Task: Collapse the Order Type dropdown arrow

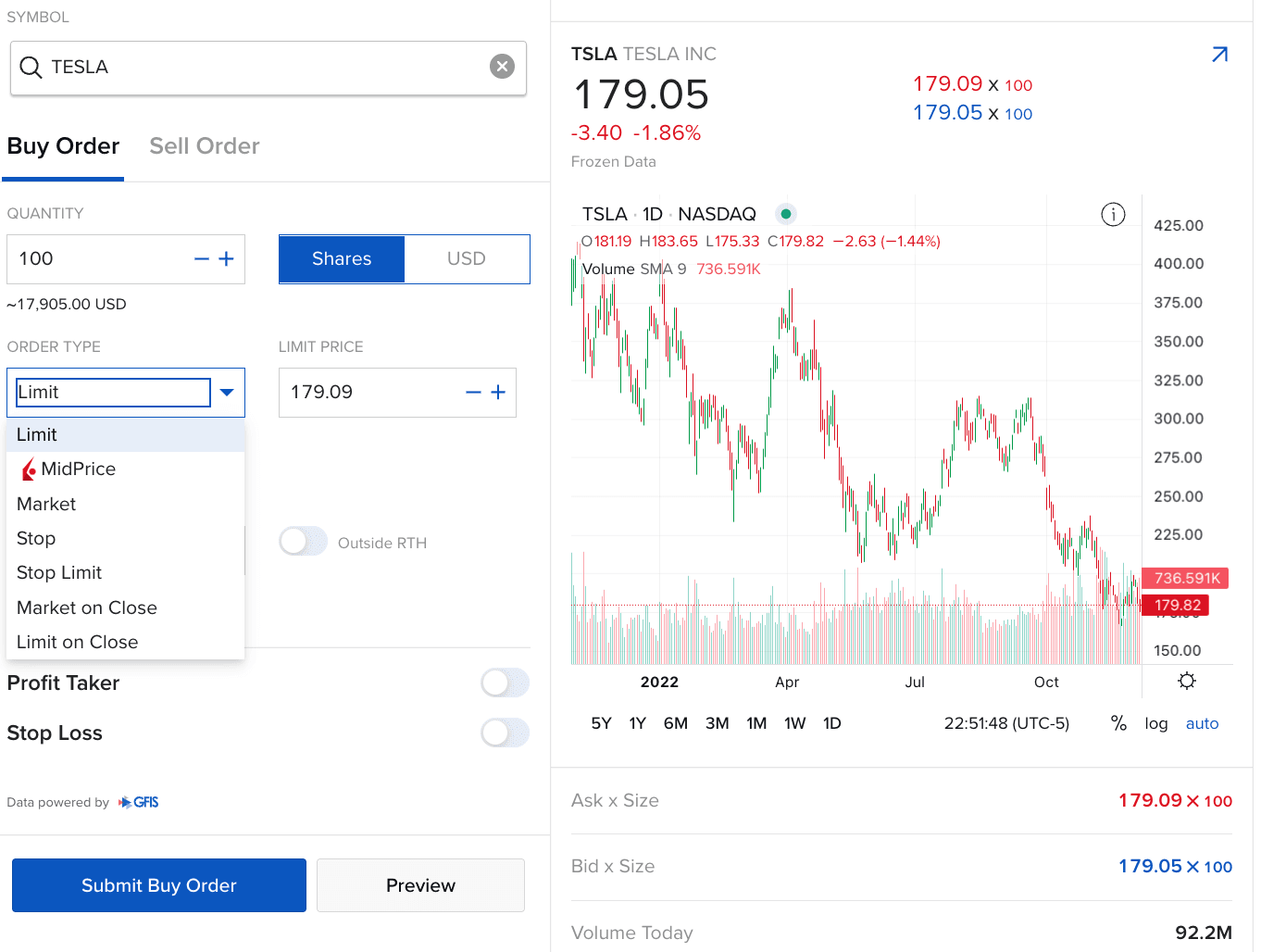Action: [227, 393]
